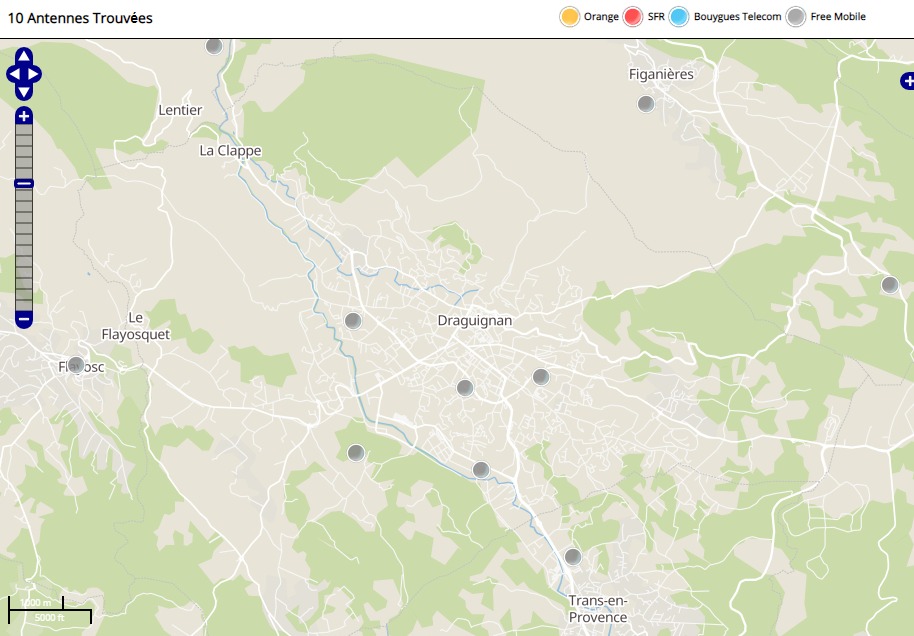The width and height of the screenshot is (914, 636).
Task: Click the '10 Antennes Trouvées' heading
Action: point(80,18)
